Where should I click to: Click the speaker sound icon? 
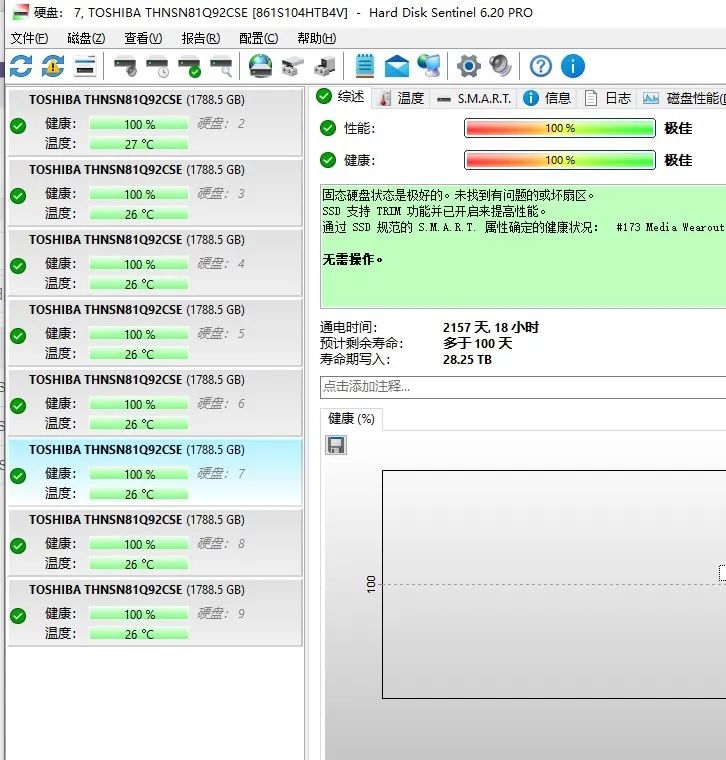coord(500,66)
